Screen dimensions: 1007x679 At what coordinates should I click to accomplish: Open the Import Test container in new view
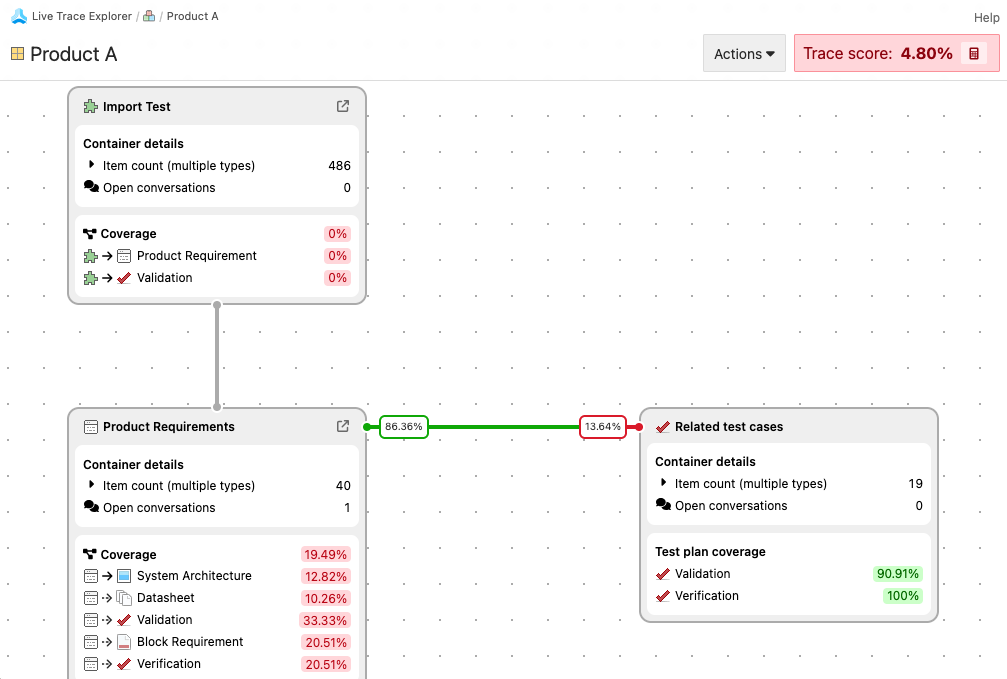(x=343, y=106)
